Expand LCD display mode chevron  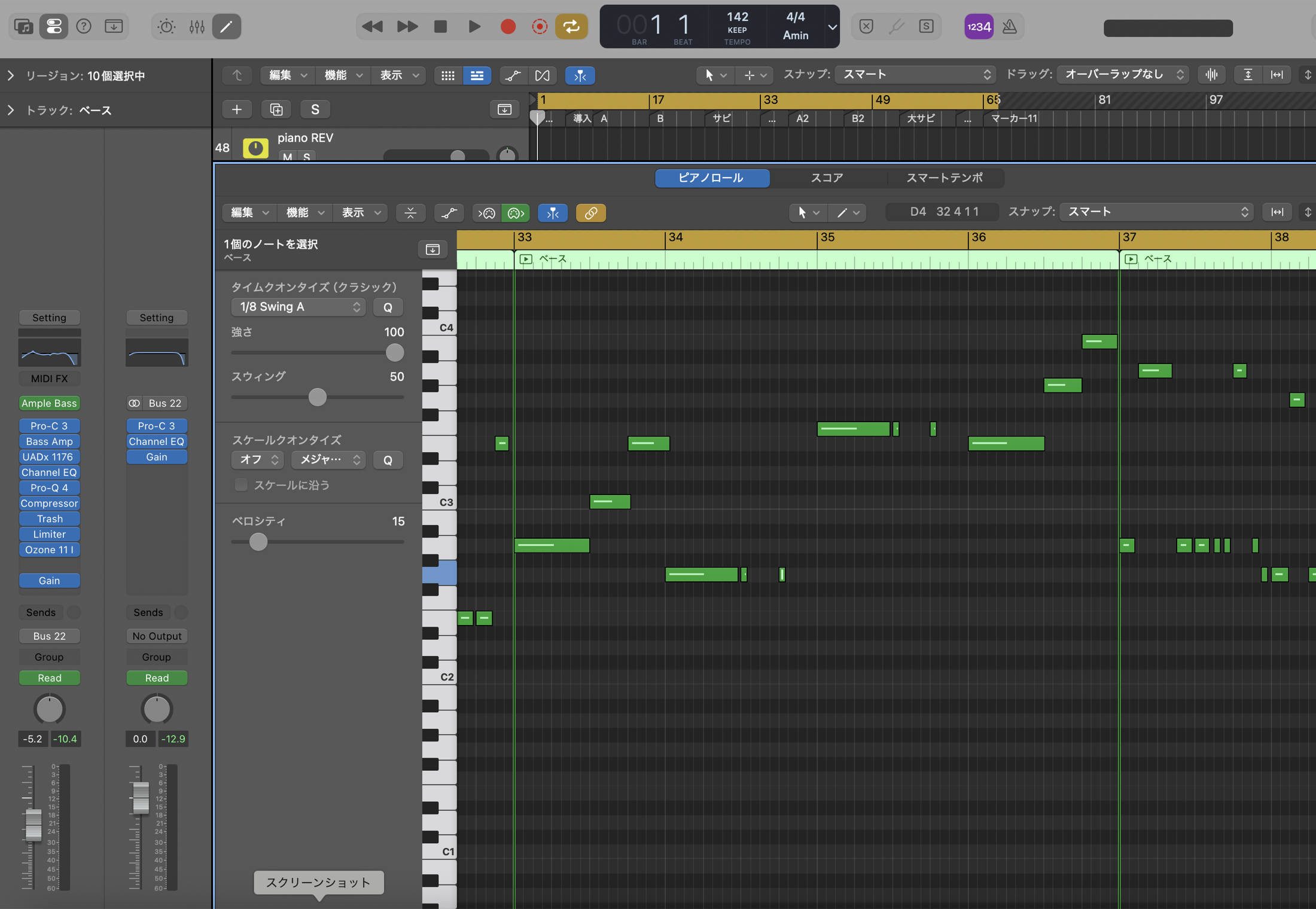[x=832, y=27]
